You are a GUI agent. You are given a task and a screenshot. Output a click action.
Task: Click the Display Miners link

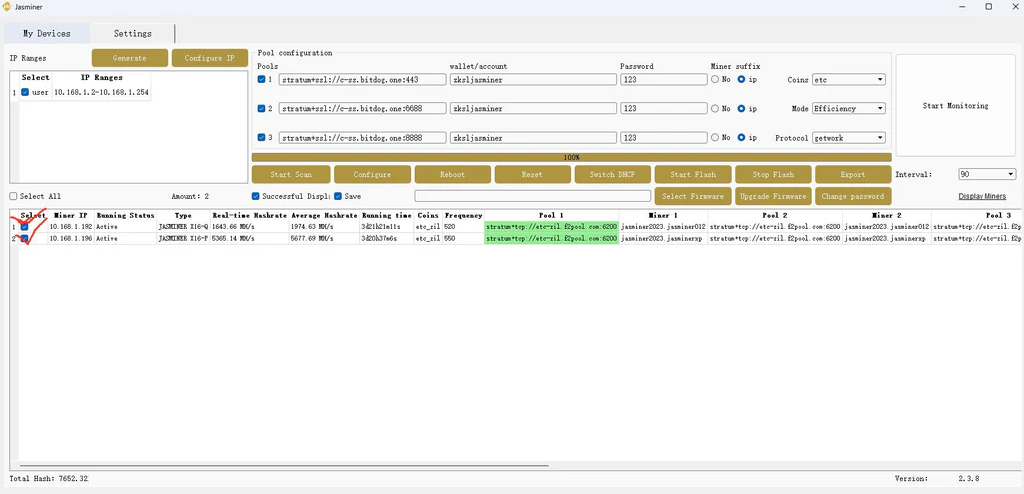[x=982, y=197]
